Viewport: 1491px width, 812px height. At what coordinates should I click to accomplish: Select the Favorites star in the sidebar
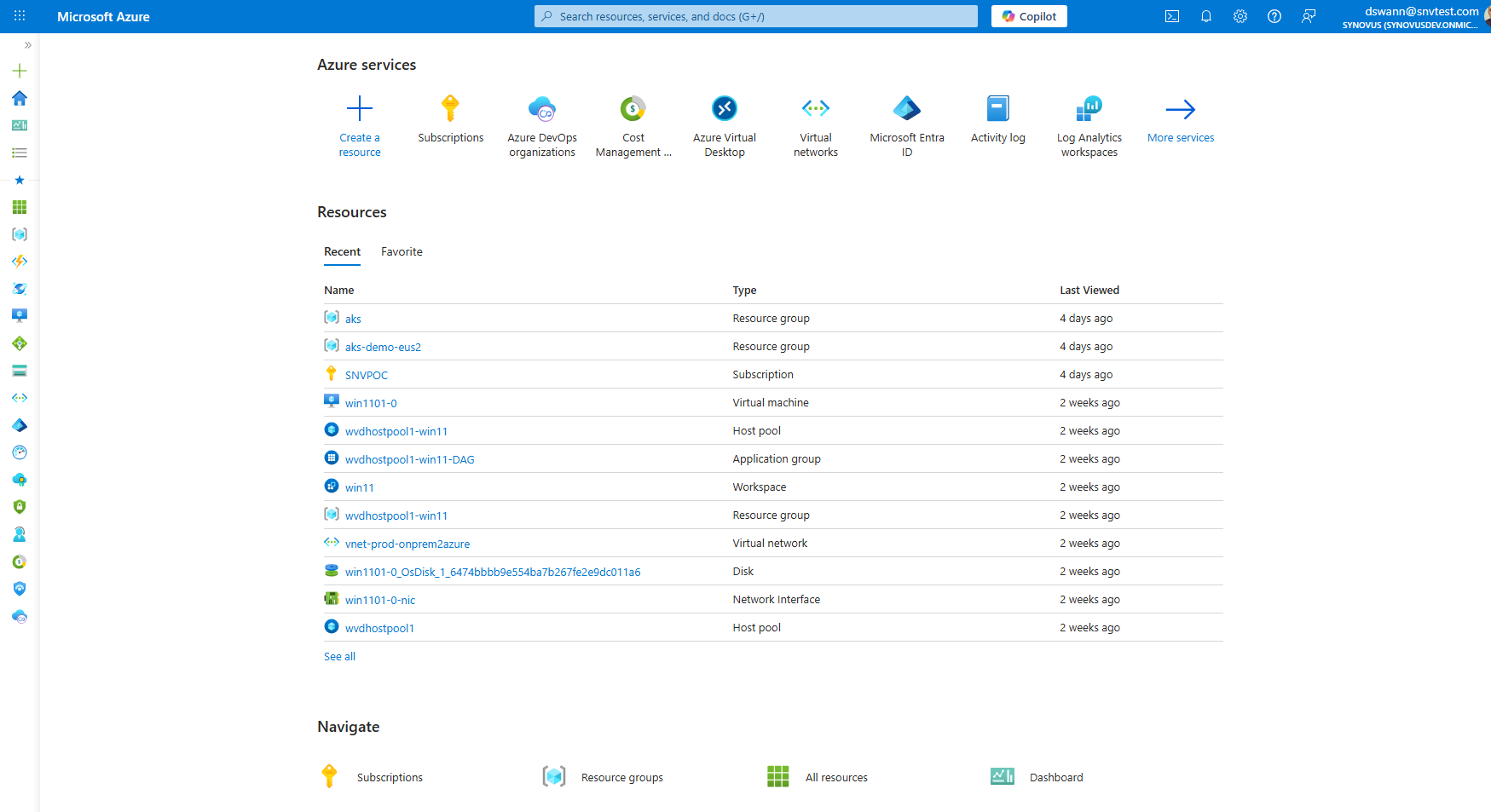(x=19, y=180)
